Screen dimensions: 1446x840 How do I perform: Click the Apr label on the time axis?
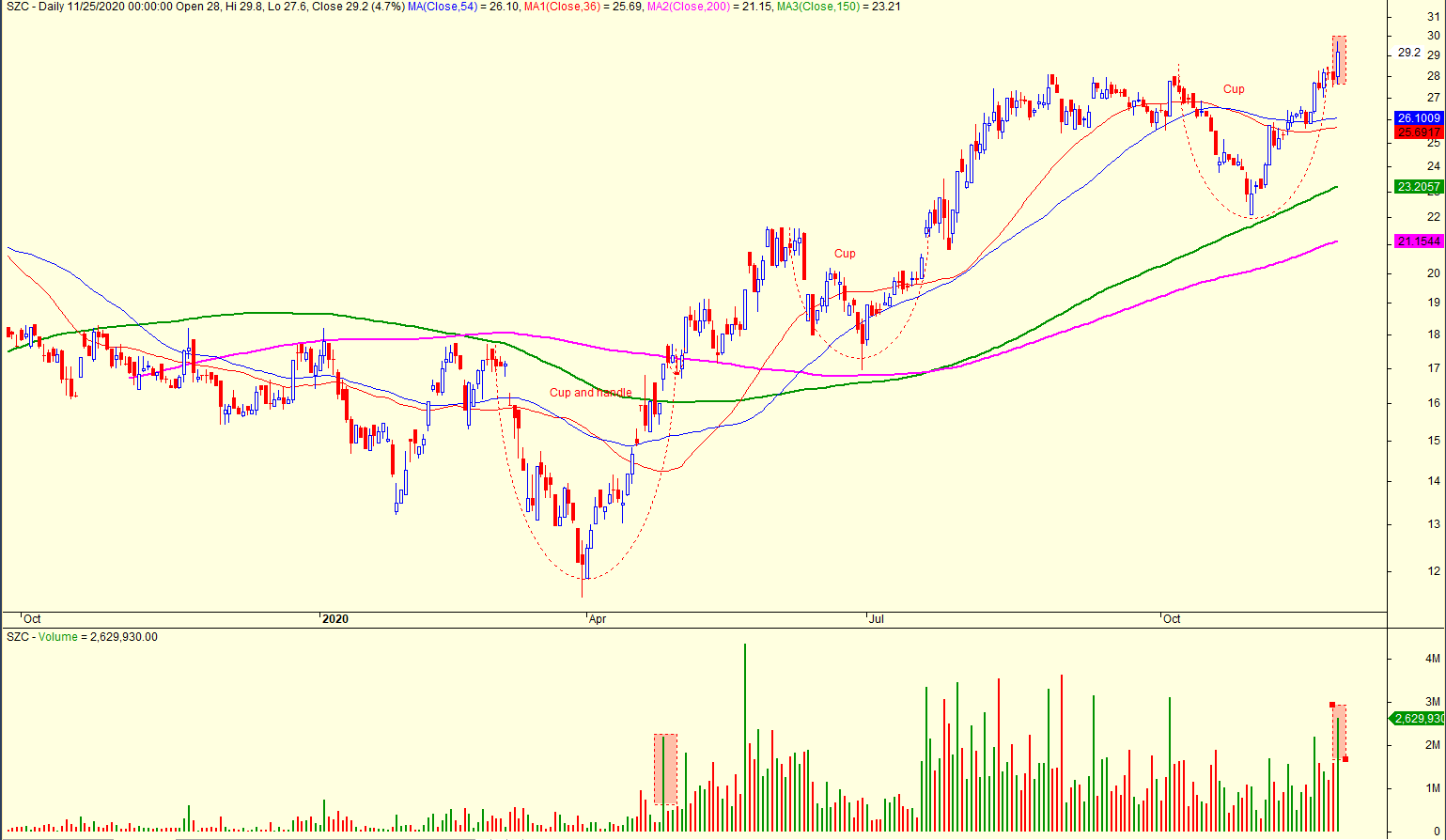[597, 618]
